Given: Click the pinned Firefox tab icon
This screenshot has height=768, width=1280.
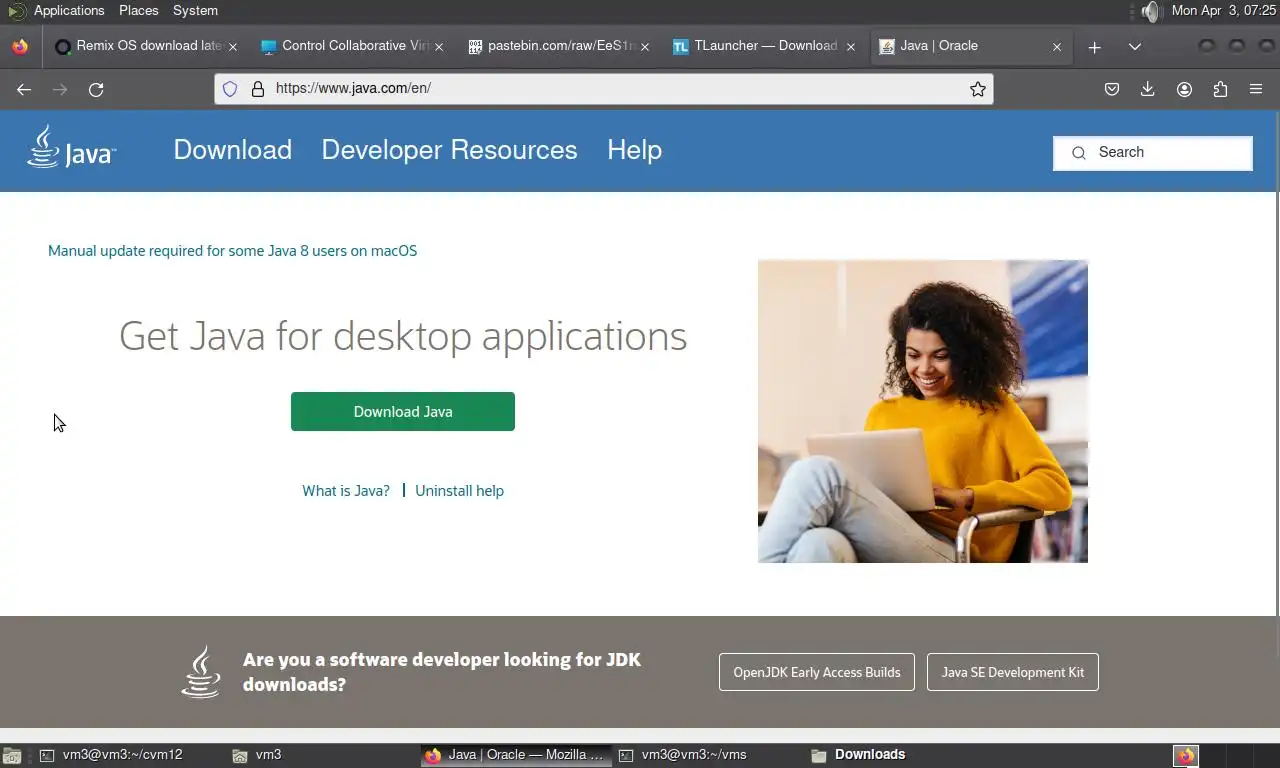Looking at the screenshot, I should (x=20, y=46).
